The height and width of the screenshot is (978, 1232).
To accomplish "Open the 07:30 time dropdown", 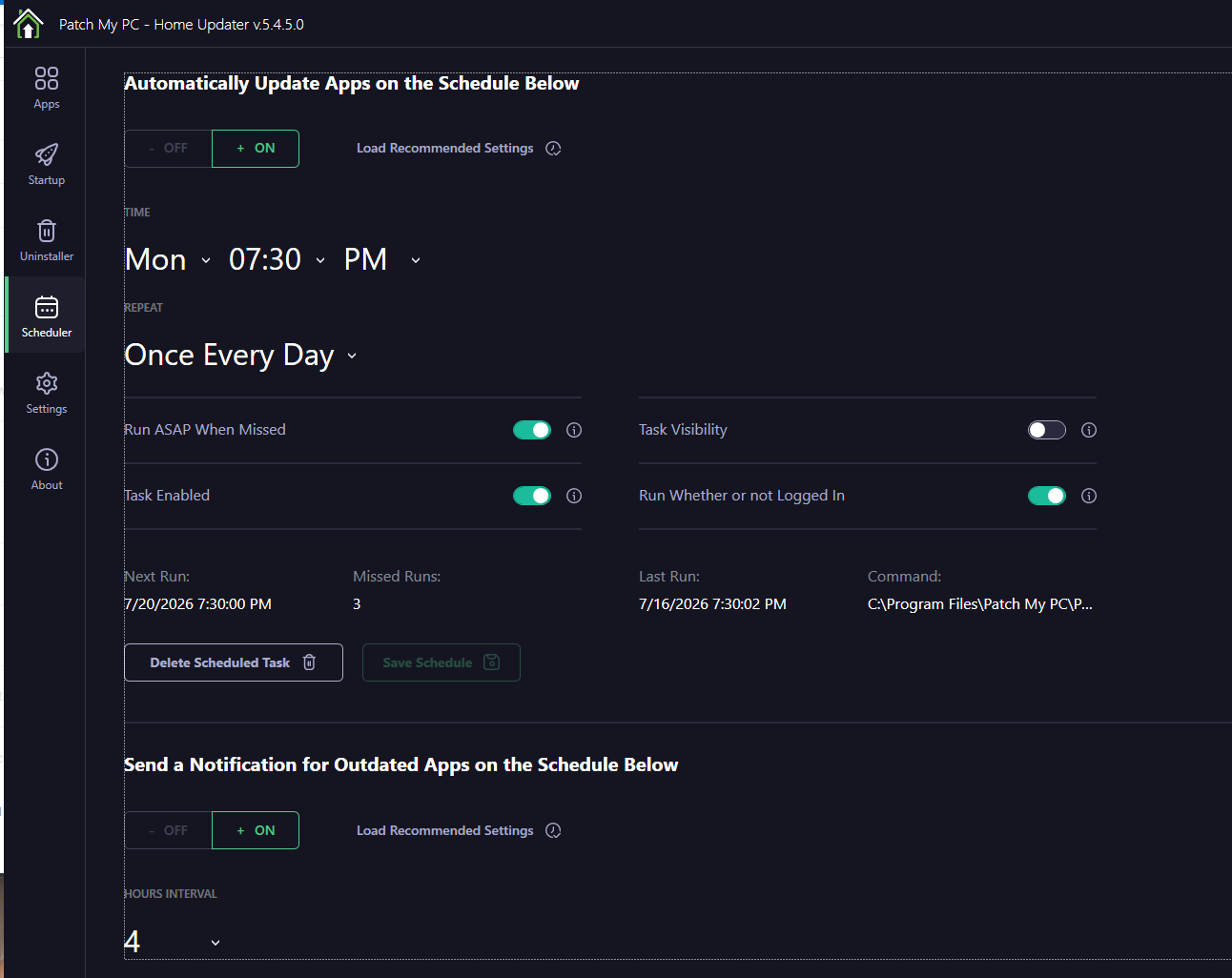I will 277,259.
